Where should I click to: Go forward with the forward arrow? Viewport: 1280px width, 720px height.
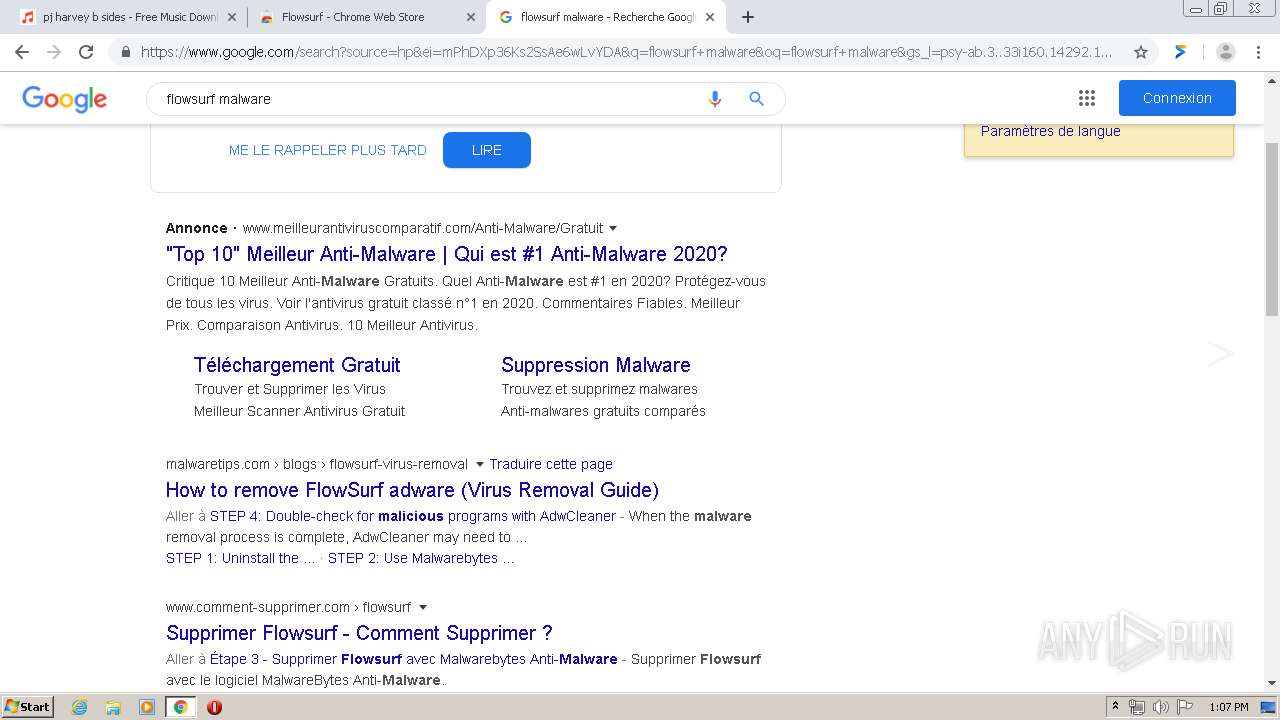[54, 52]
